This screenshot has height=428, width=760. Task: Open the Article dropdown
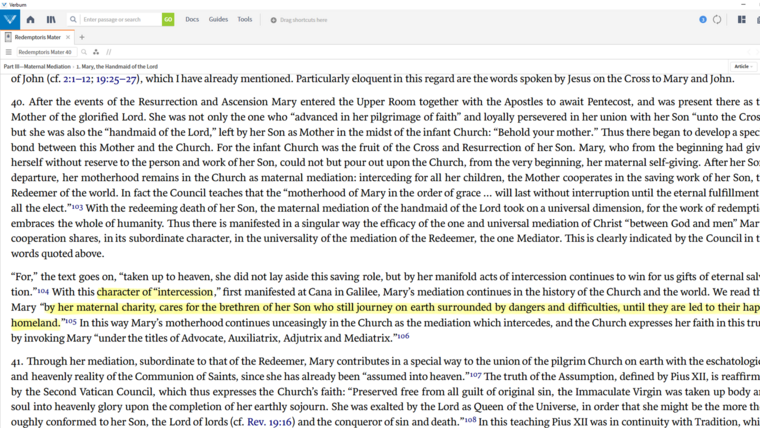coord(743,66)
